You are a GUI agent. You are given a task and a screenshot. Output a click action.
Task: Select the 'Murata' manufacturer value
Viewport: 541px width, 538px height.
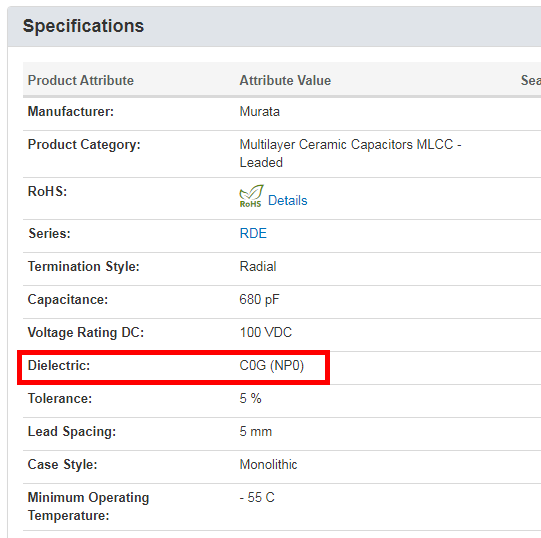tap(259, 112)
